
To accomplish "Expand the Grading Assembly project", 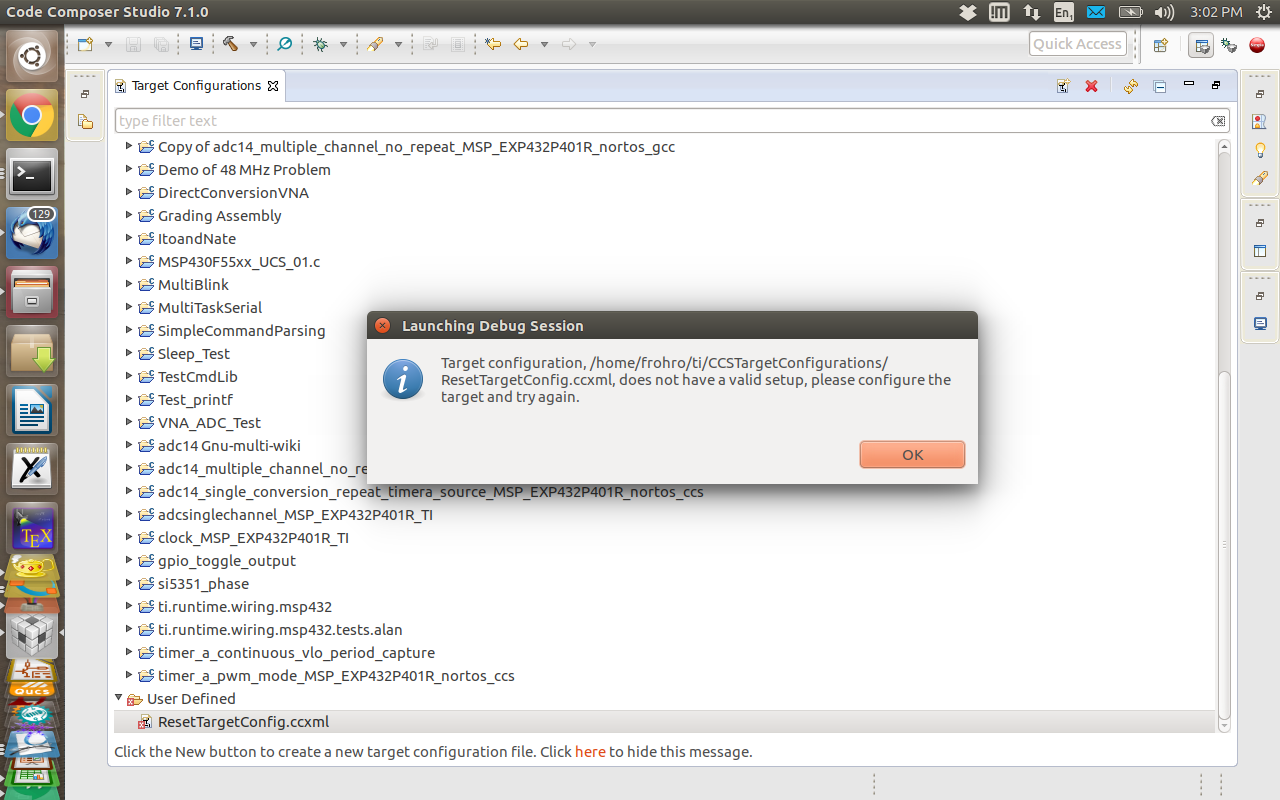I will (x=129, y=215).
